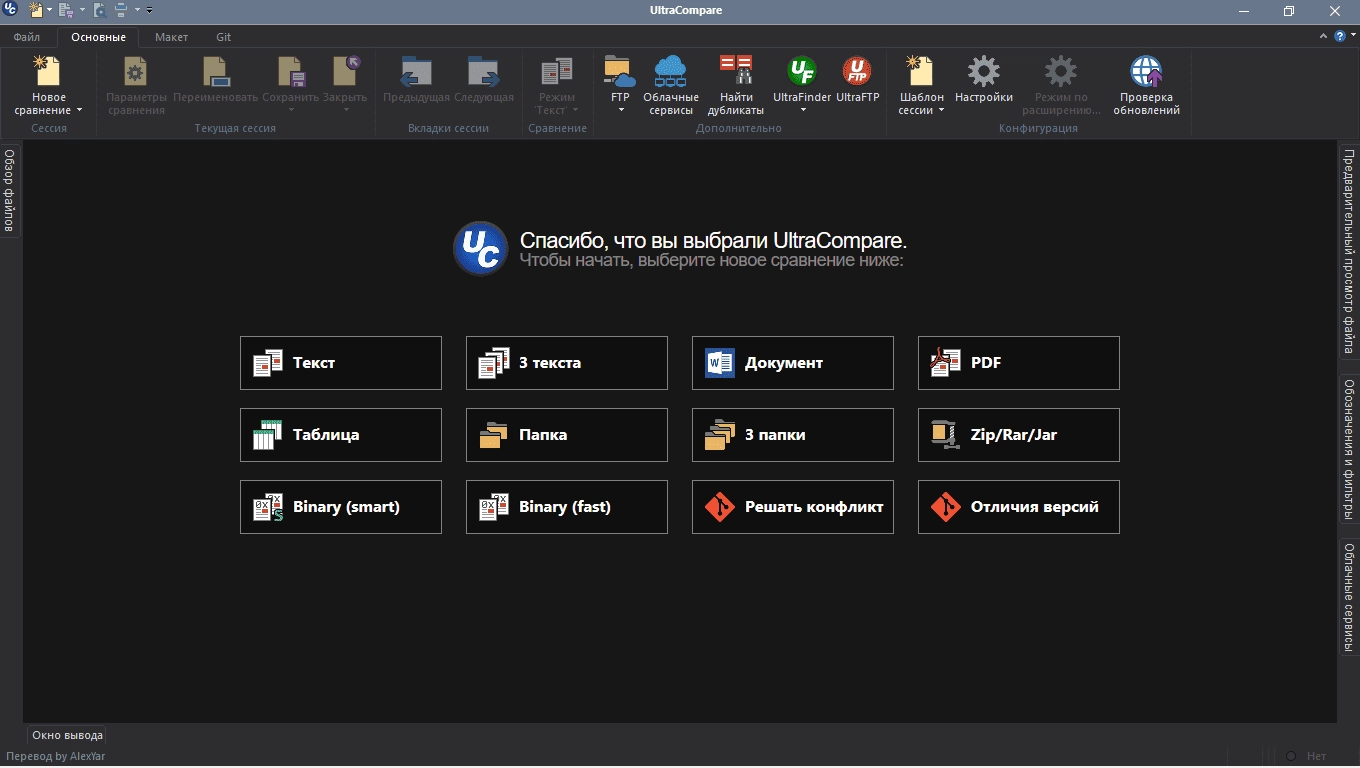Image resolution: width=1360 pixels, height=768 pixels.
Task: Click the print preview icon in quick access toolbar
Action: pyautogui.click(x=100, y=10)
